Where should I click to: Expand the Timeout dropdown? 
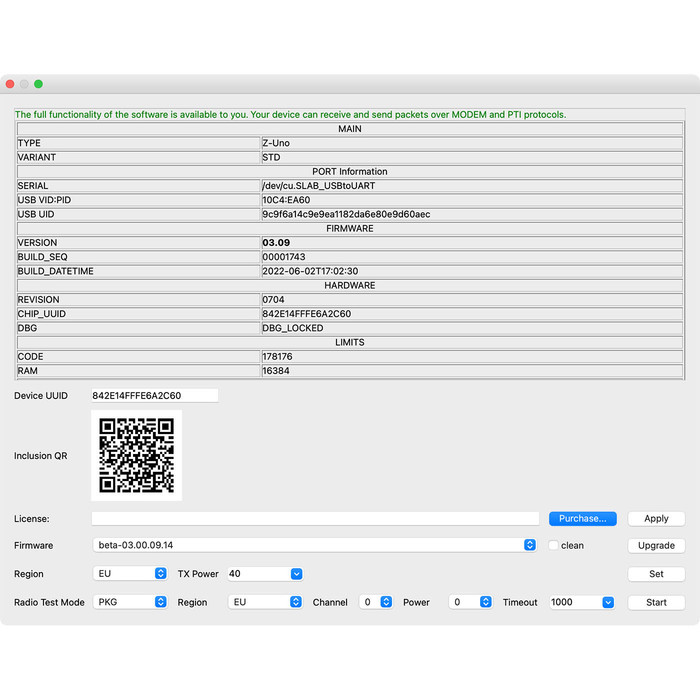tap(581, 603)
